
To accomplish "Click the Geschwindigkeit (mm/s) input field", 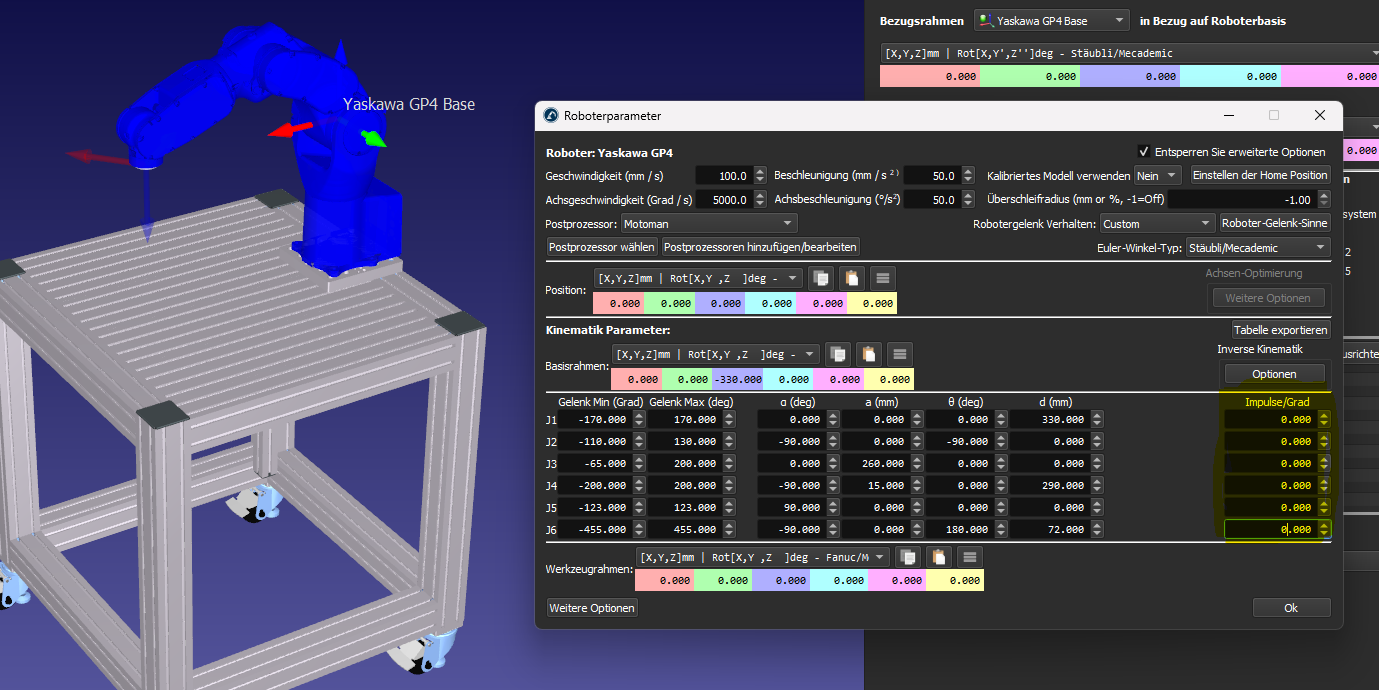I will click(x=723, y=176).
